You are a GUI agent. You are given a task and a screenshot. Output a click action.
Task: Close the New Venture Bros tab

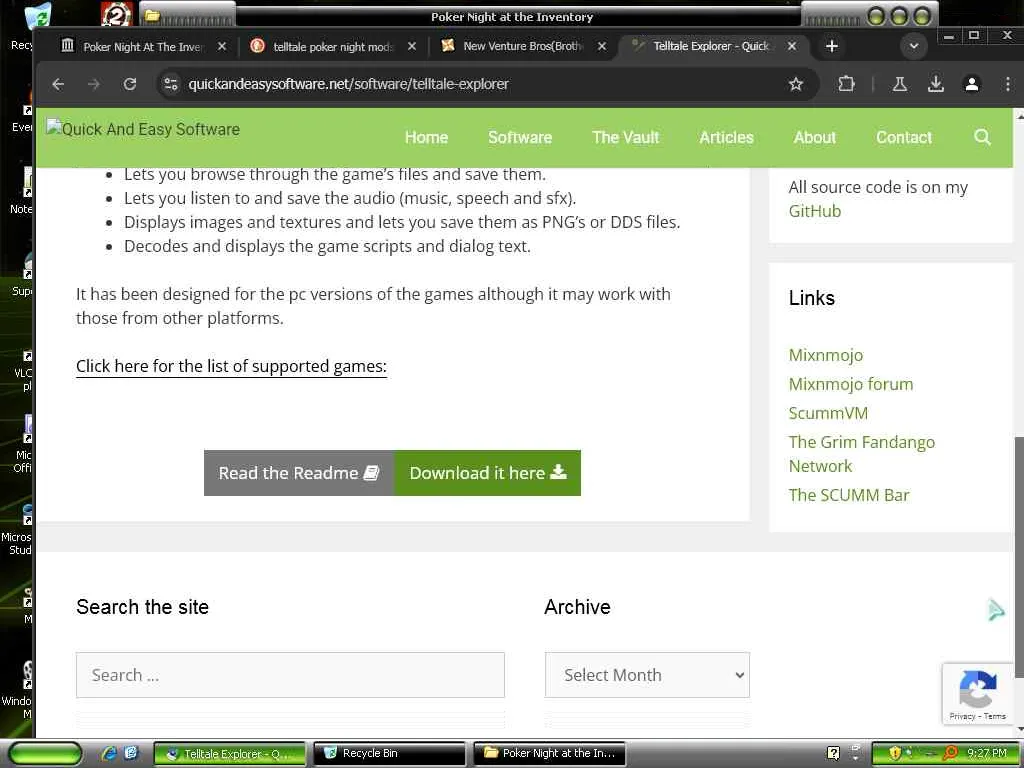(601, 46)
